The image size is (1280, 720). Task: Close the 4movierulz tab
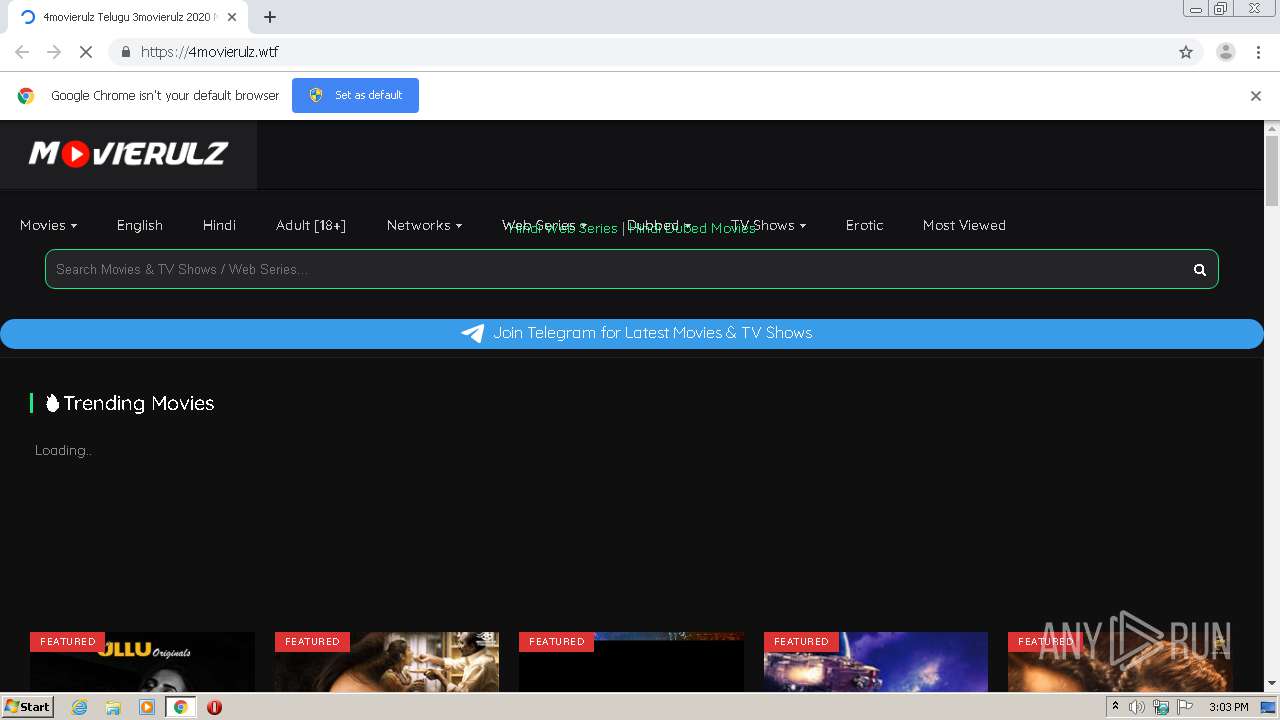(232, 17)
